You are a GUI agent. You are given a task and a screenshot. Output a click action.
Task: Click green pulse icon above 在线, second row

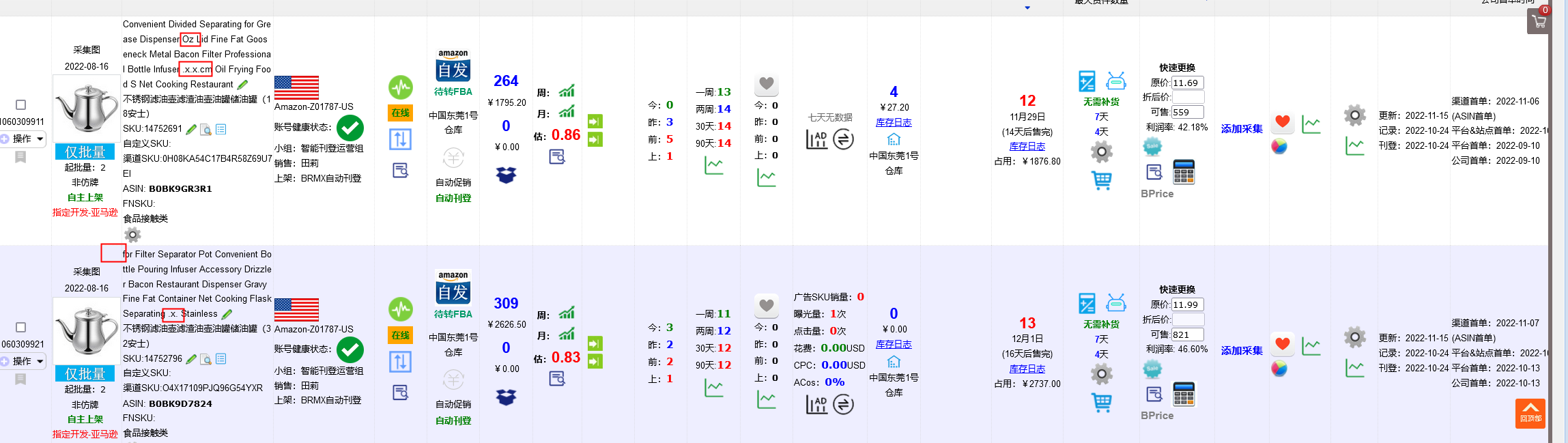(401, 309)
